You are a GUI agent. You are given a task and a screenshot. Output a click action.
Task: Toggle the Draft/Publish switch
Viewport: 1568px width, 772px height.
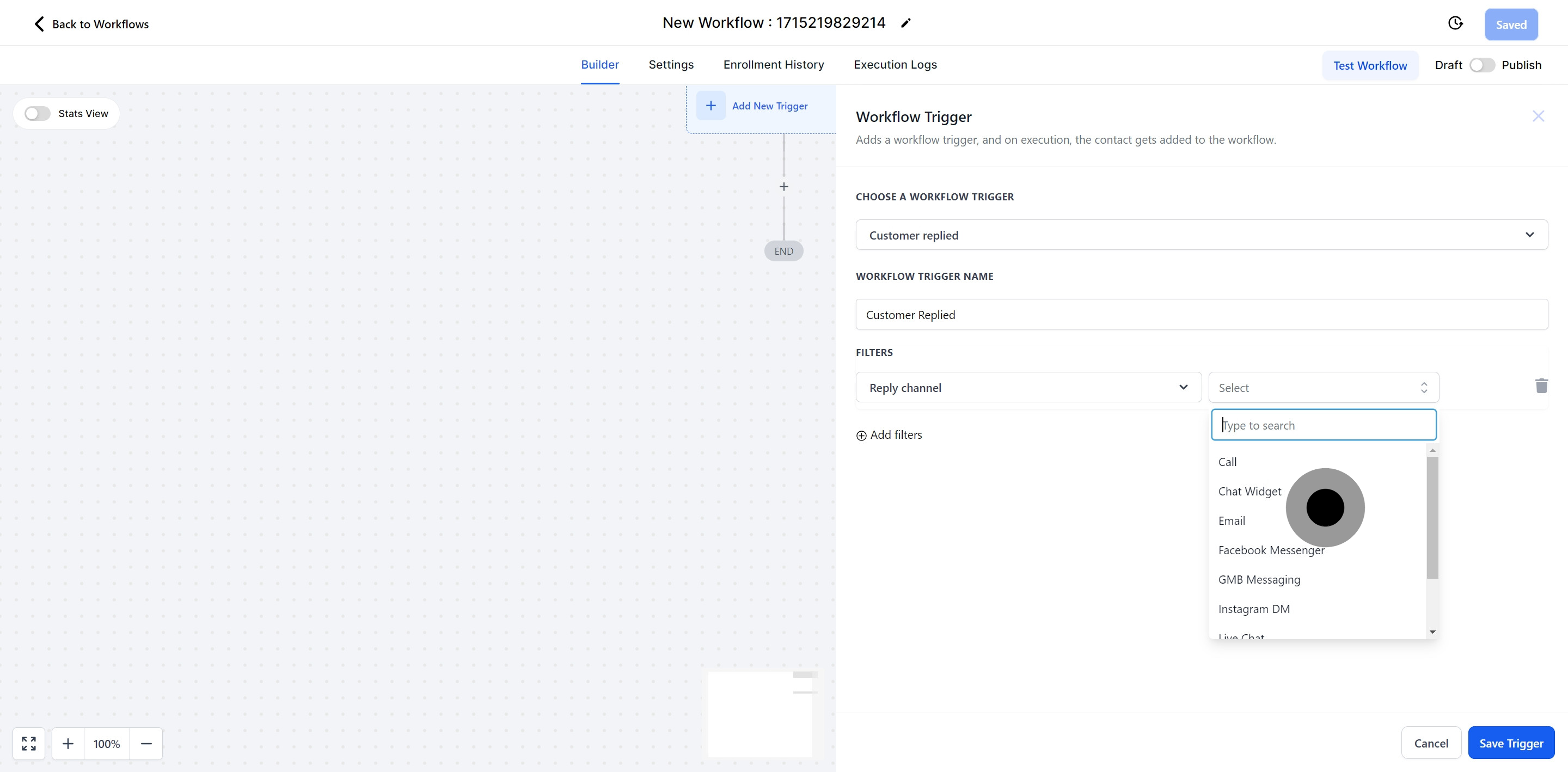(1481, 65)
